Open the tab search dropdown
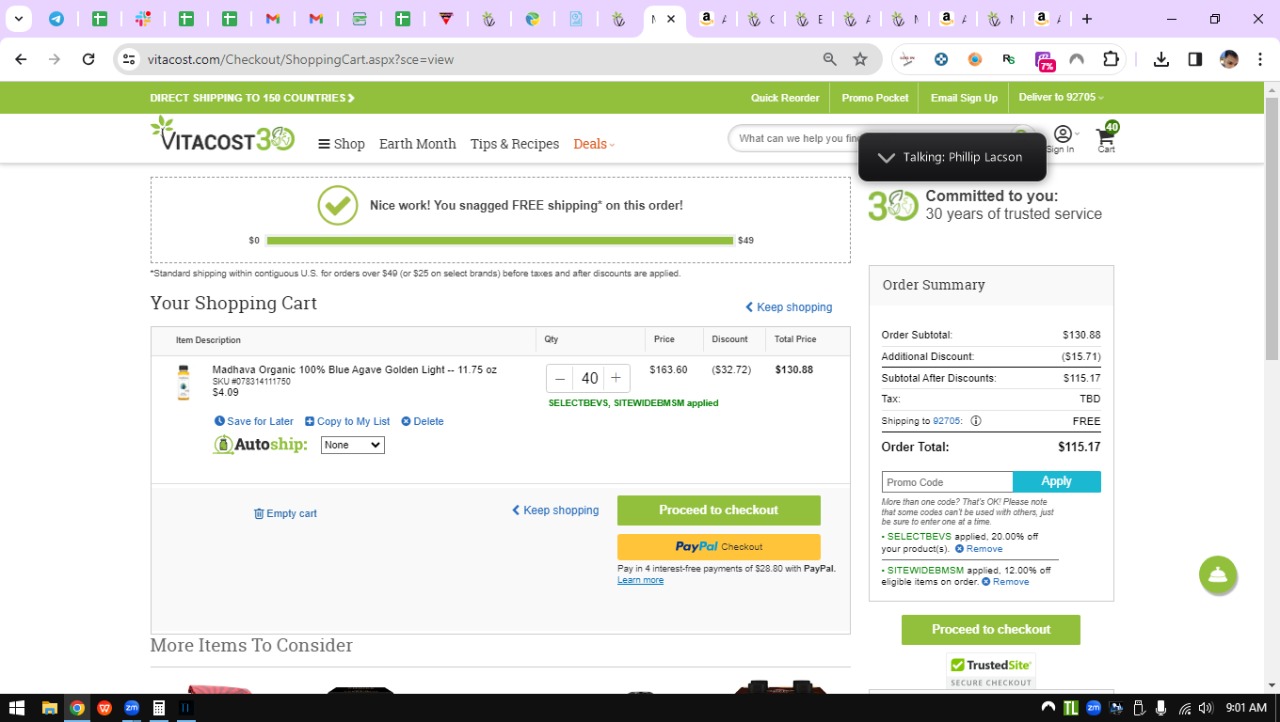The width and height of the screenshot is (1280, 722). tap(18, 19)
